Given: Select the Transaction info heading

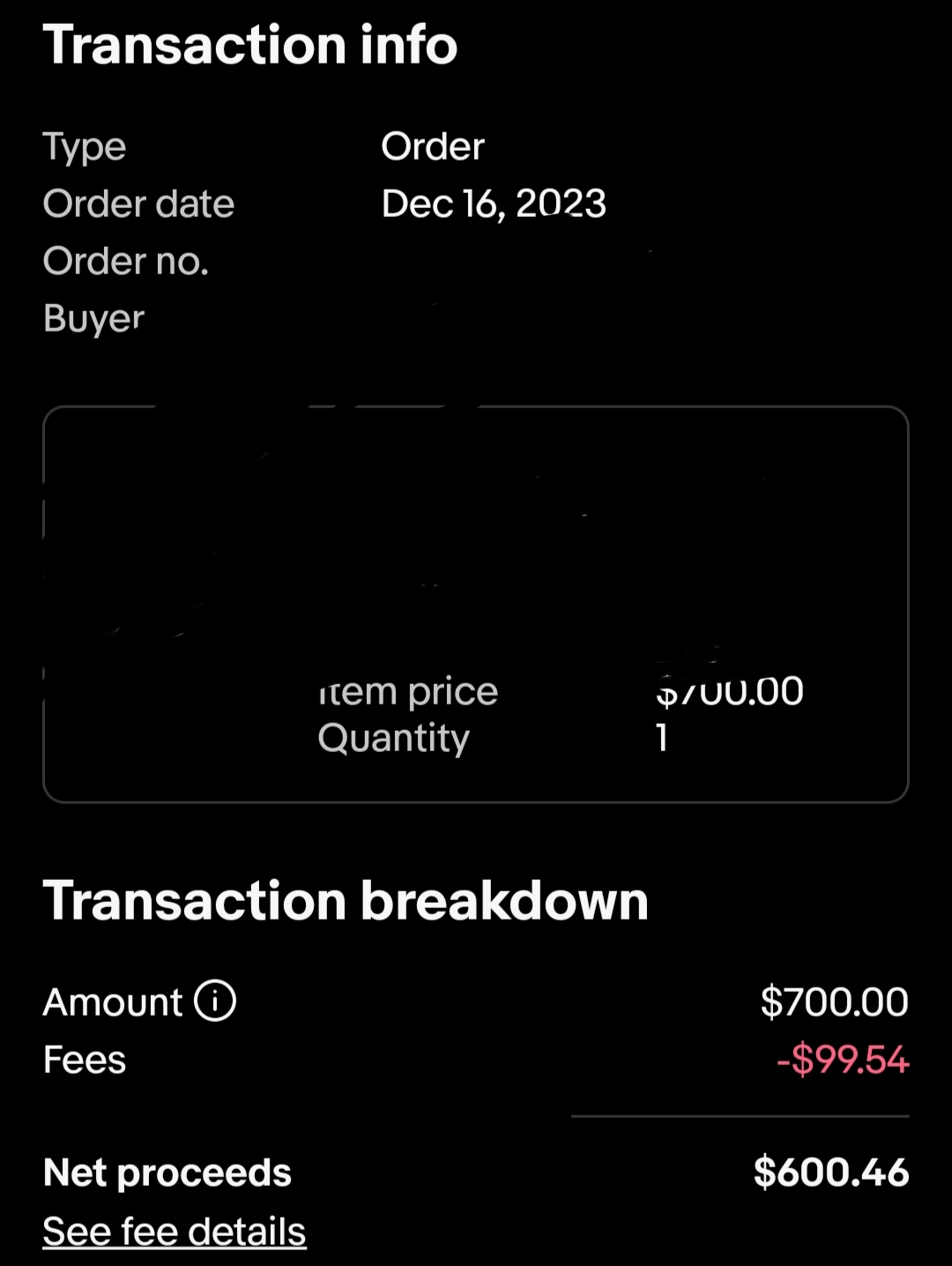Looking at the screenshot, I should pos(250,45).
